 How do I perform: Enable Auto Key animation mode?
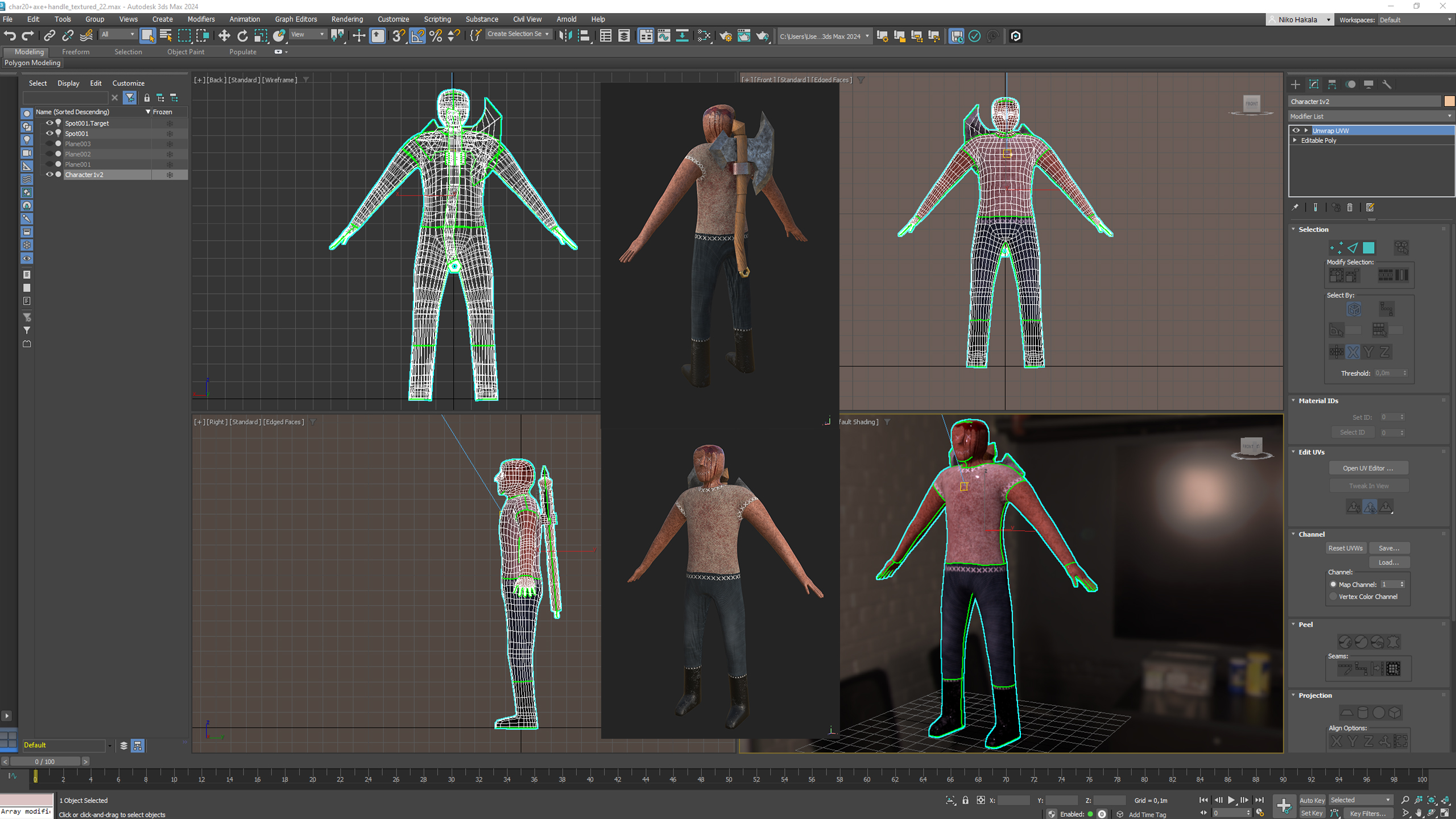1313,800
